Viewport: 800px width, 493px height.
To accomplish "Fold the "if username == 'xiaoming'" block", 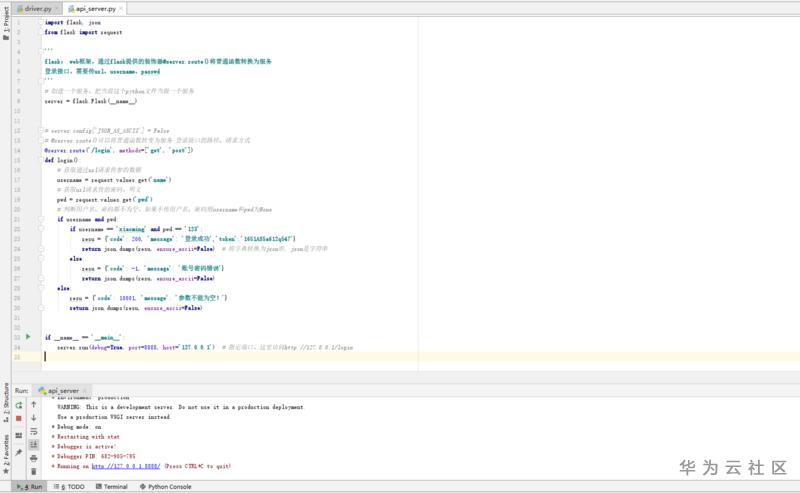I will (x=41, y=229).
